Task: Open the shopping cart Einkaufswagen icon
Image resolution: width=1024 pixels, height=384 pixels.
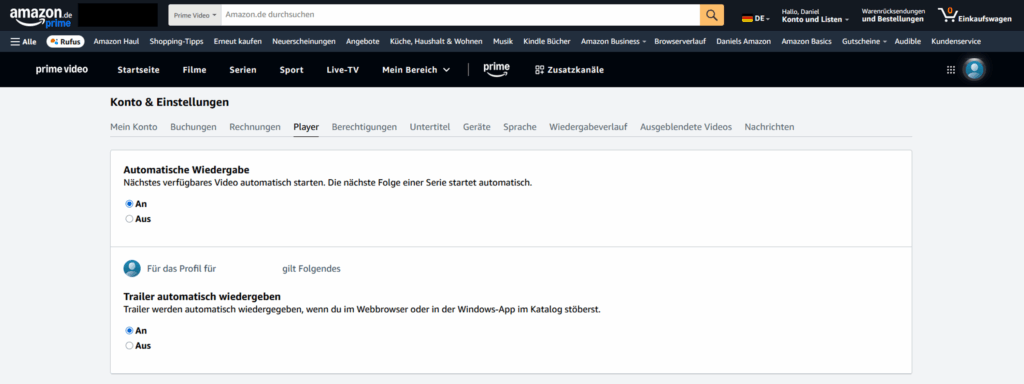Action: 974,15
